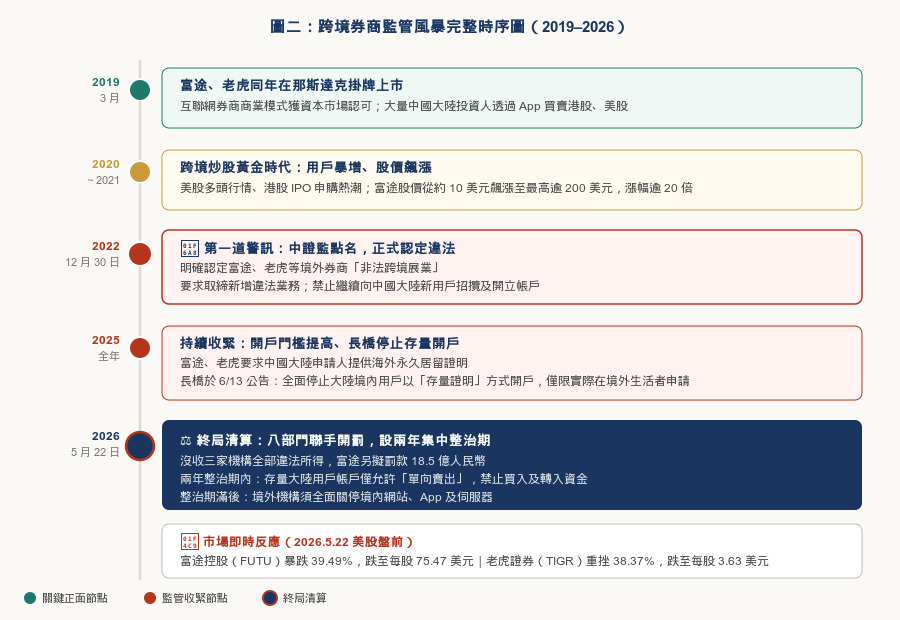Click the scales icon before 終局清算 heading
The image size is (900, 620).
point(186,441)
